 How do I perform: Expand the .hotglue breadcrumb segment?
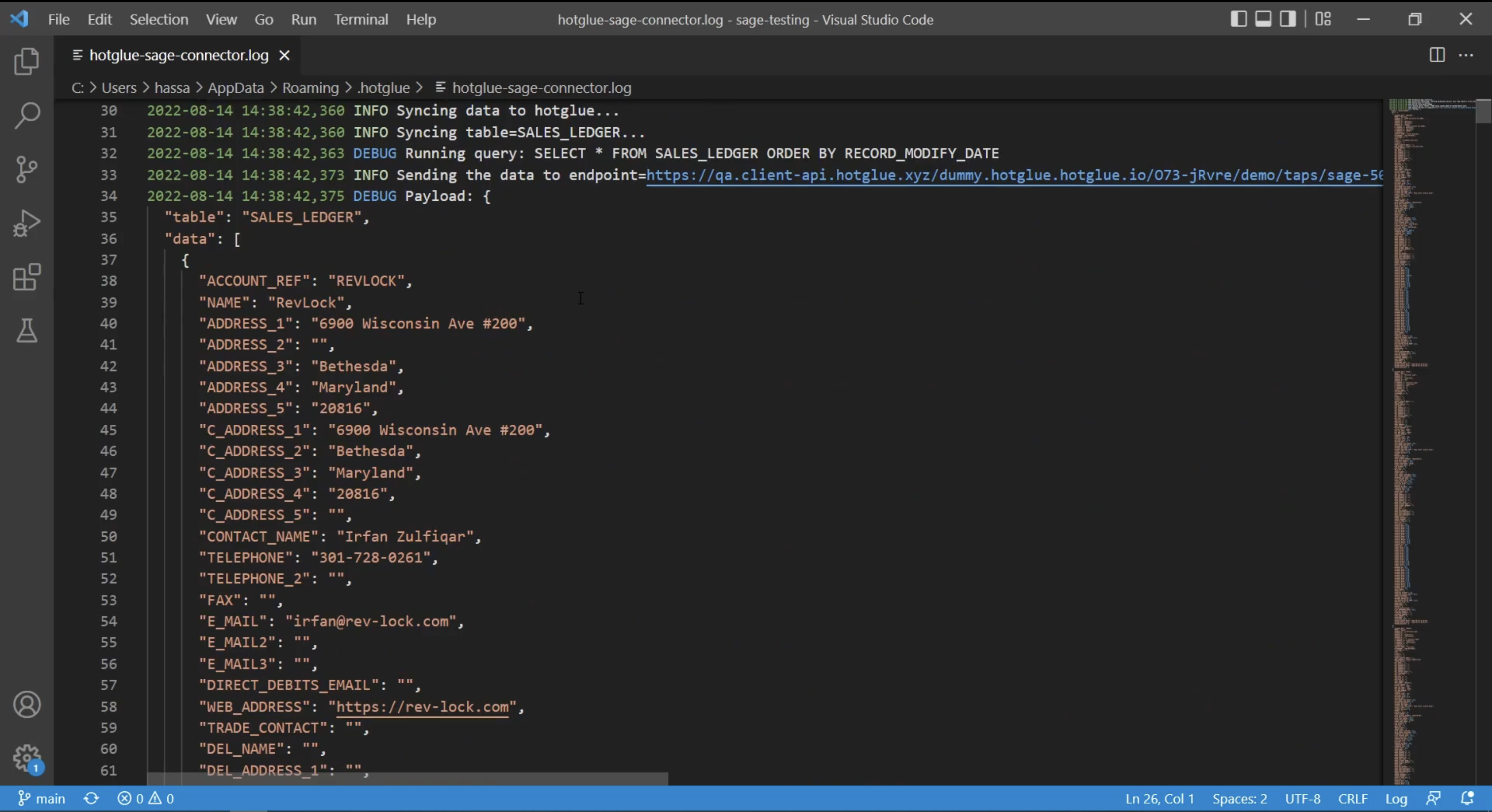pos(383,88)
